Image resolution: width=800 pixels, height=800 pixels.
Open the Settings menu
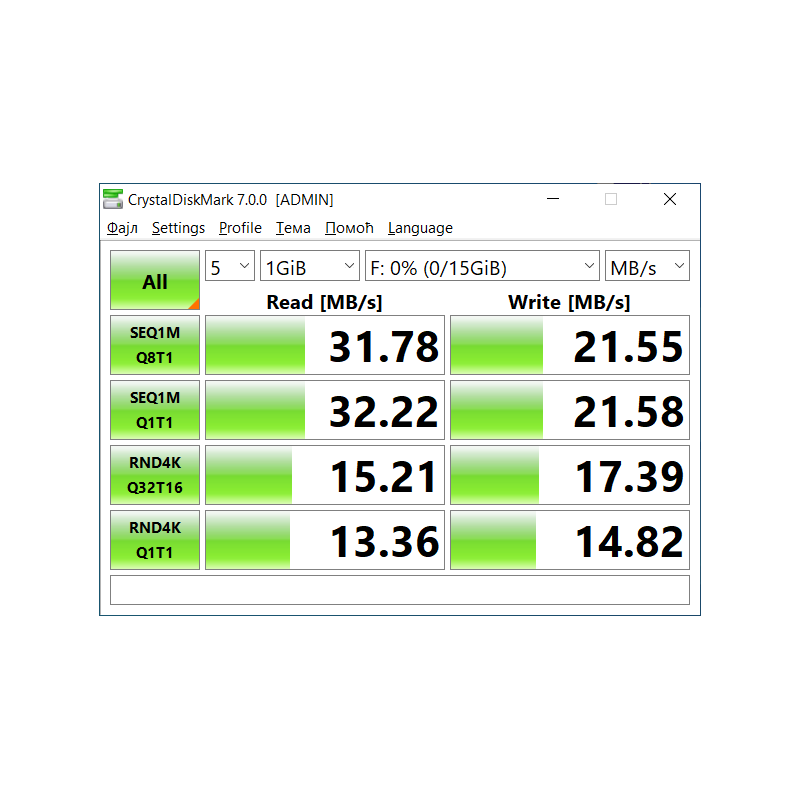pyautogui.click(x=178, y=228)
